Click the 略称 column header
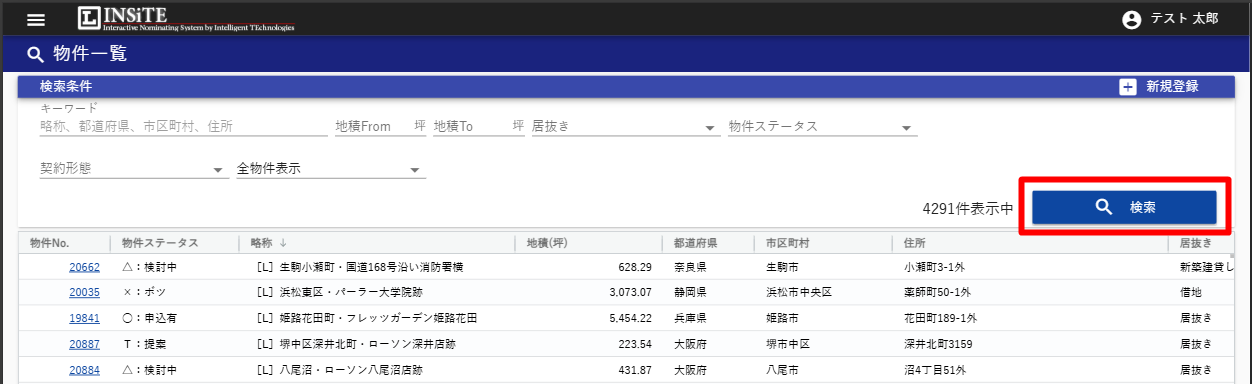Viewport: 1252px width, 384px height. pos(262,243)
